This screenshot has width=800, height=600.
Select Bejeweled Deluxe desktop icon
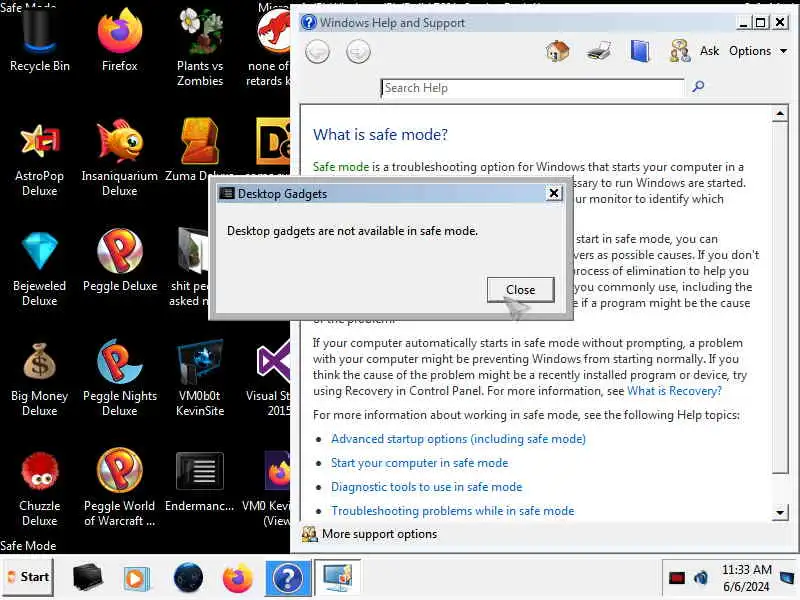(39, 268)
